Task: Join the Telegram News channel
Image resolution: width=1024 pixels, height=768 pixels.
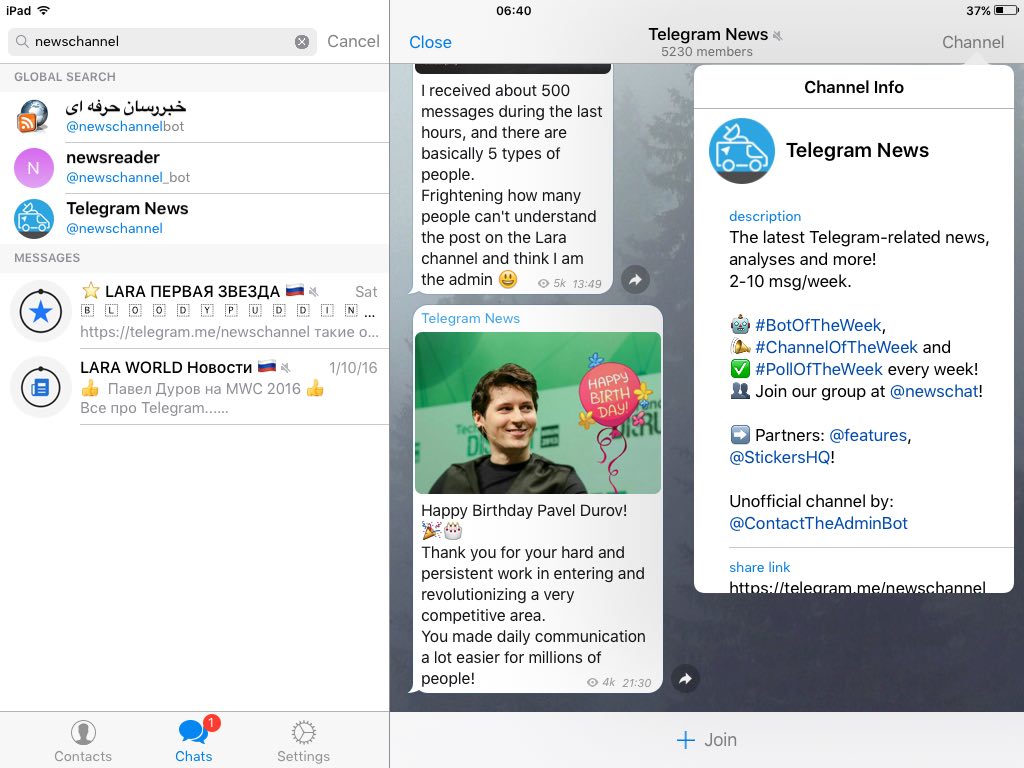Action: pos(707,740)
